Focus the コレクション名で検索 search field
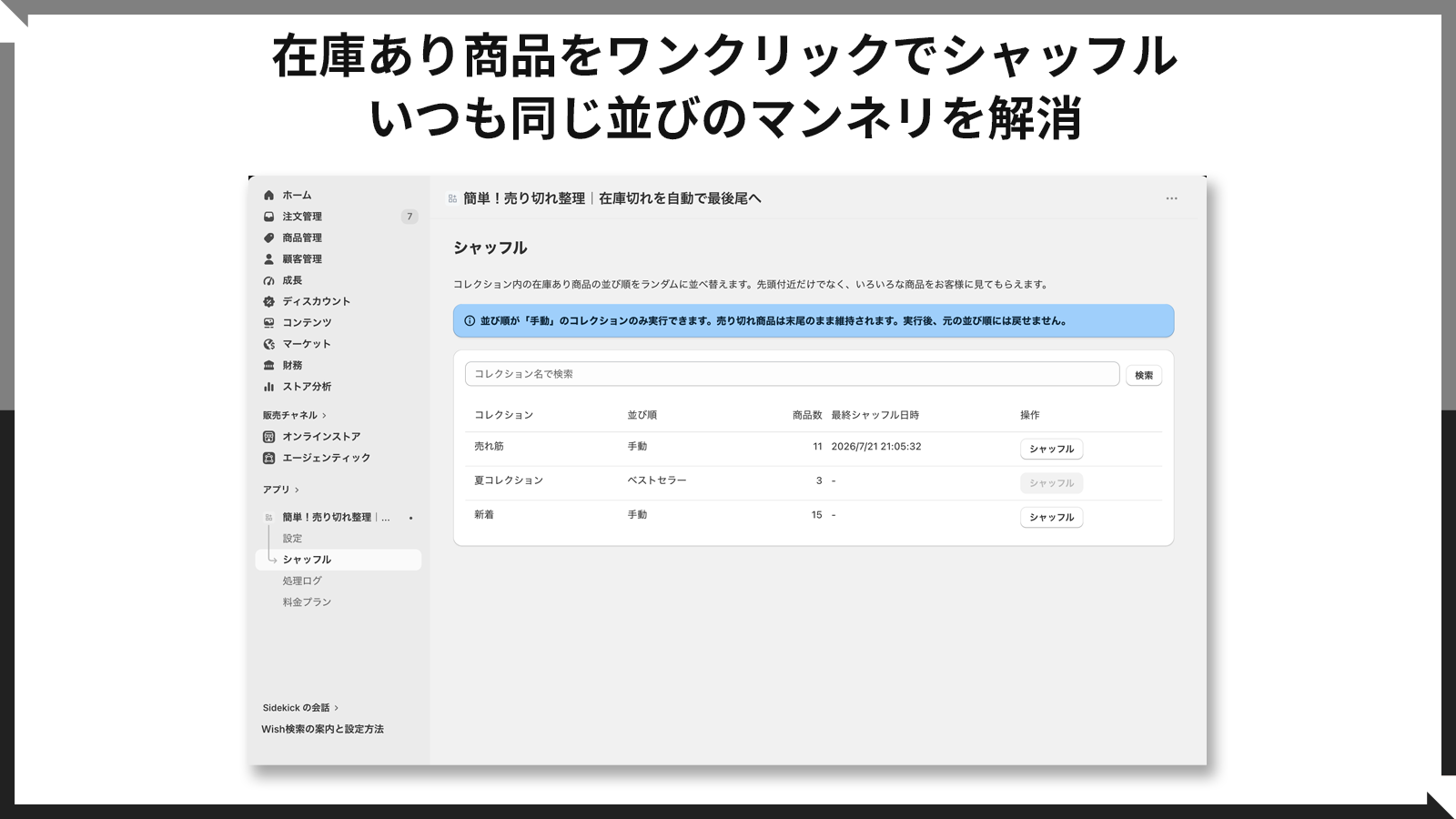 [x=792, y=374]
